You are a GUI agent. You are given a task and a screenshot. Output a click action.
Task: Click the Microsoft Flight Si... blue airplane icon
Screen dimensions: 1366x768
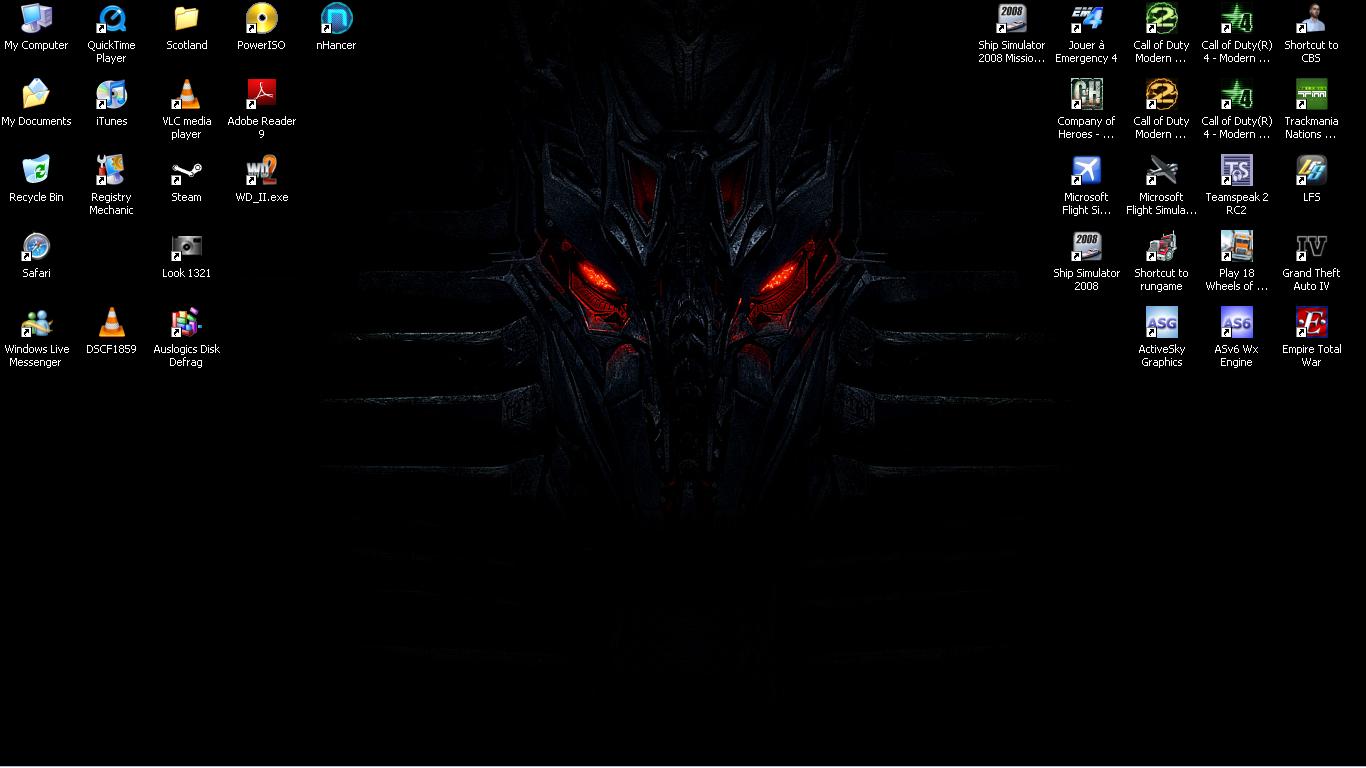pos(1086,171)
